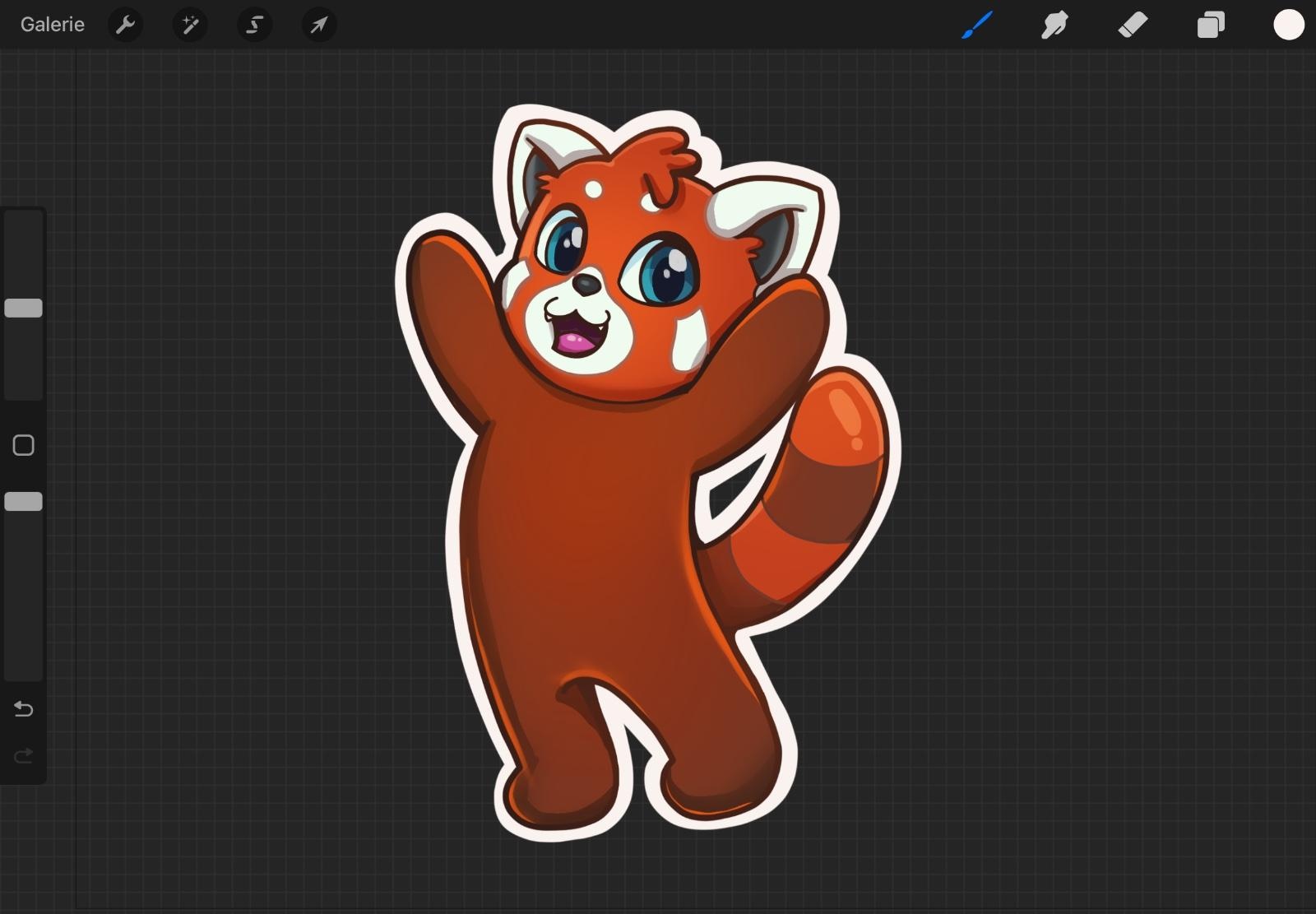
Task: Open the active color swatch
Action: 1289,25
